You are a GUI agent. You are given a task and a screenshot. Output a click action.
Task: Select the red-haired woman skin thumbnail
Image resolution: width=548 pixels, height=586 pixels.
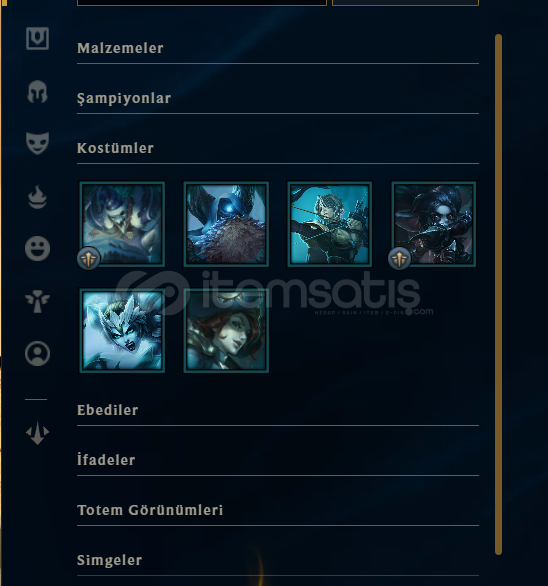click(x=226, y=330)
